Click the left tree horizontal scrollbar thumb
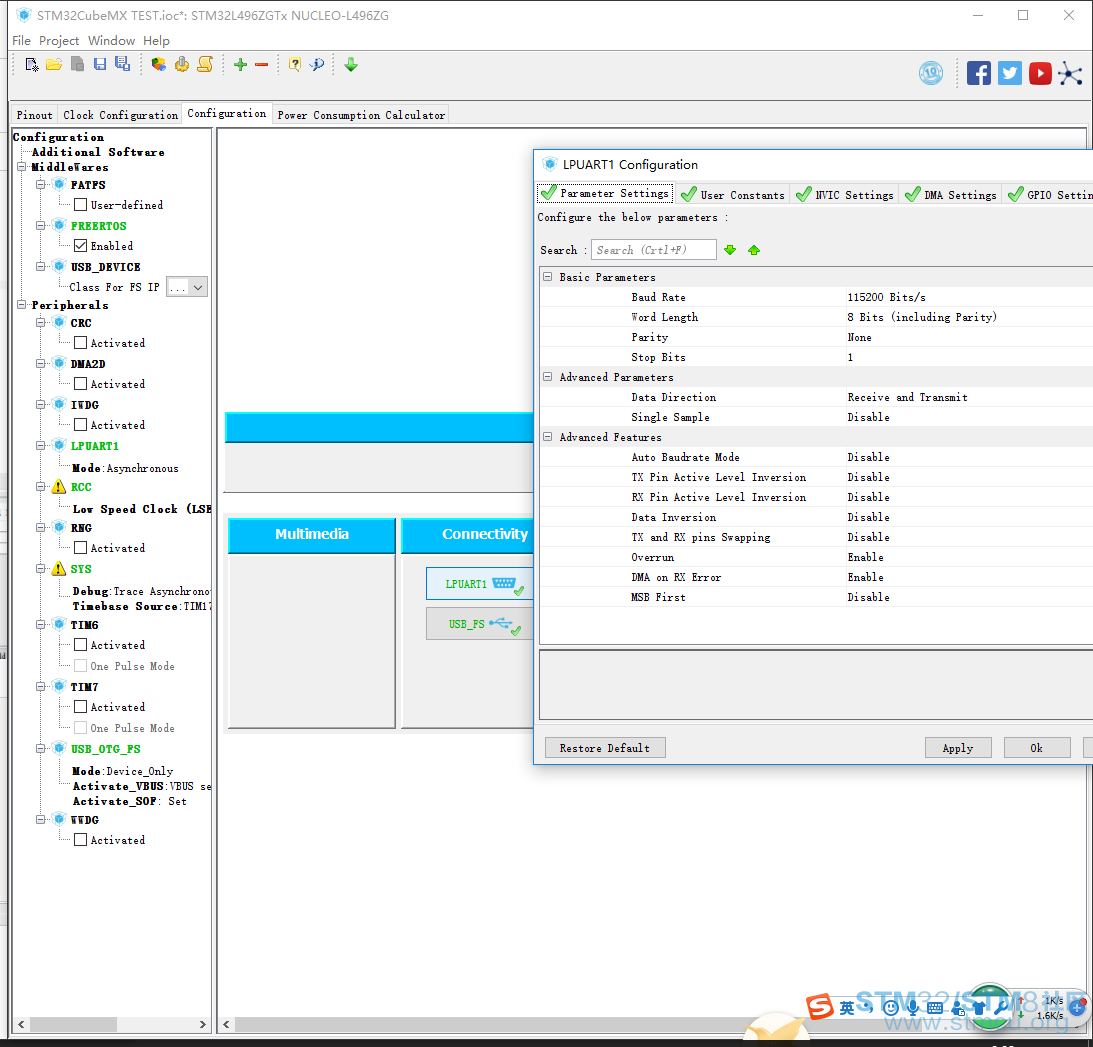 coord(74,1025)
